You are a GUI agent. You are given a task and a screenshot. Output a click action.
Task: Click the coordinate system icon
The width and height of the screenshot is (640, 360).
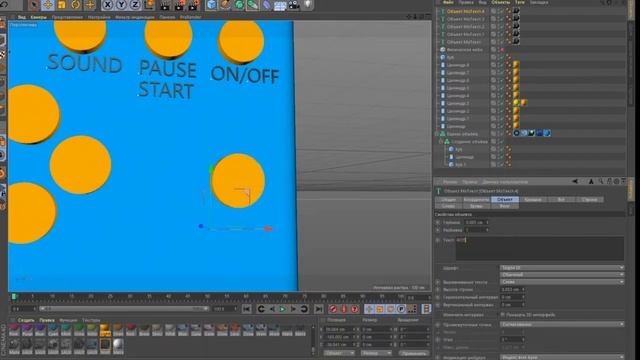149,5
